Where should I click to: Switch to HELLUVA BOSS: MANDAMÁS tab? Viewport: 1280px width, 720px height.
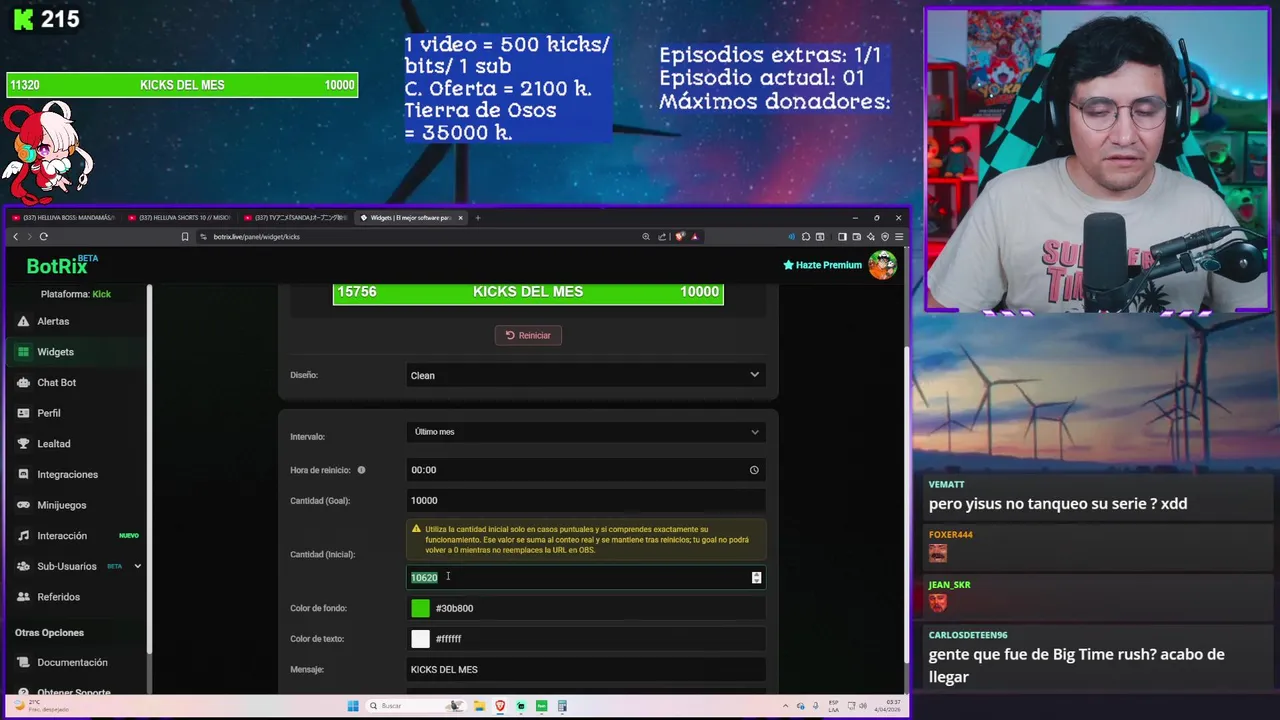coord(64,217)
